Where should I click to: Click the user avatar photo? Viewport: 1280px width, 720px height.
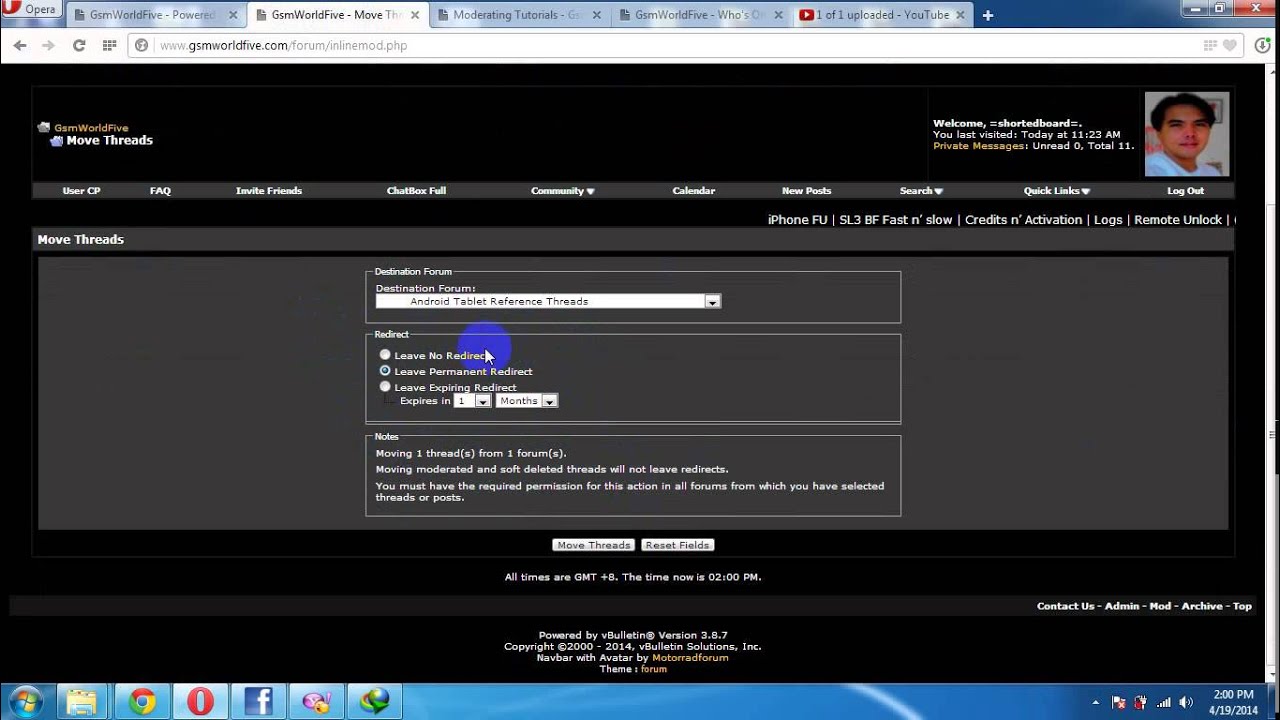coord(1187,134)
